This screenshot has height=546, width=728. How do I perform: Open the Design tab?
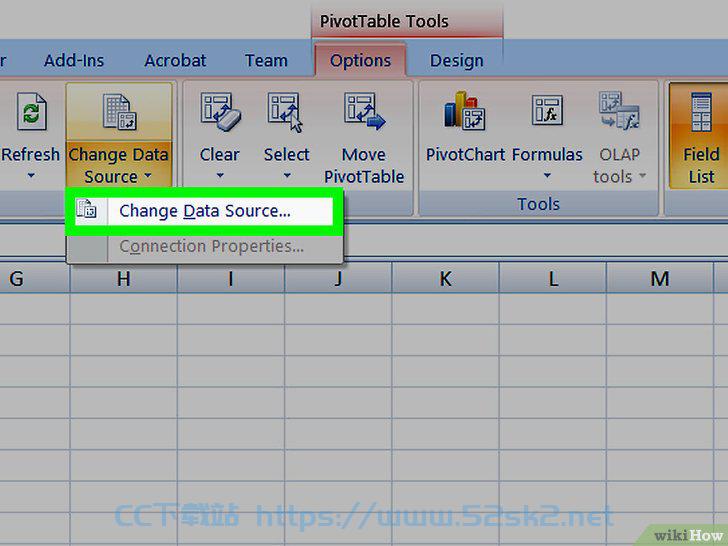456,61
